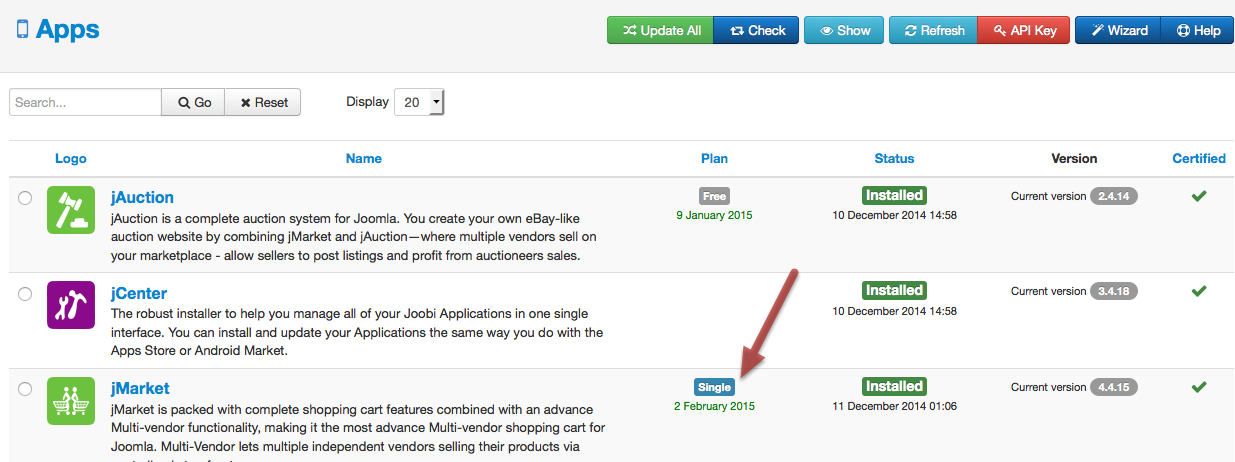Image resolution: width=1235 pixels, height=462 pixels.
Task: Sort by the Plan column header
Action: (x=715, y=158)
